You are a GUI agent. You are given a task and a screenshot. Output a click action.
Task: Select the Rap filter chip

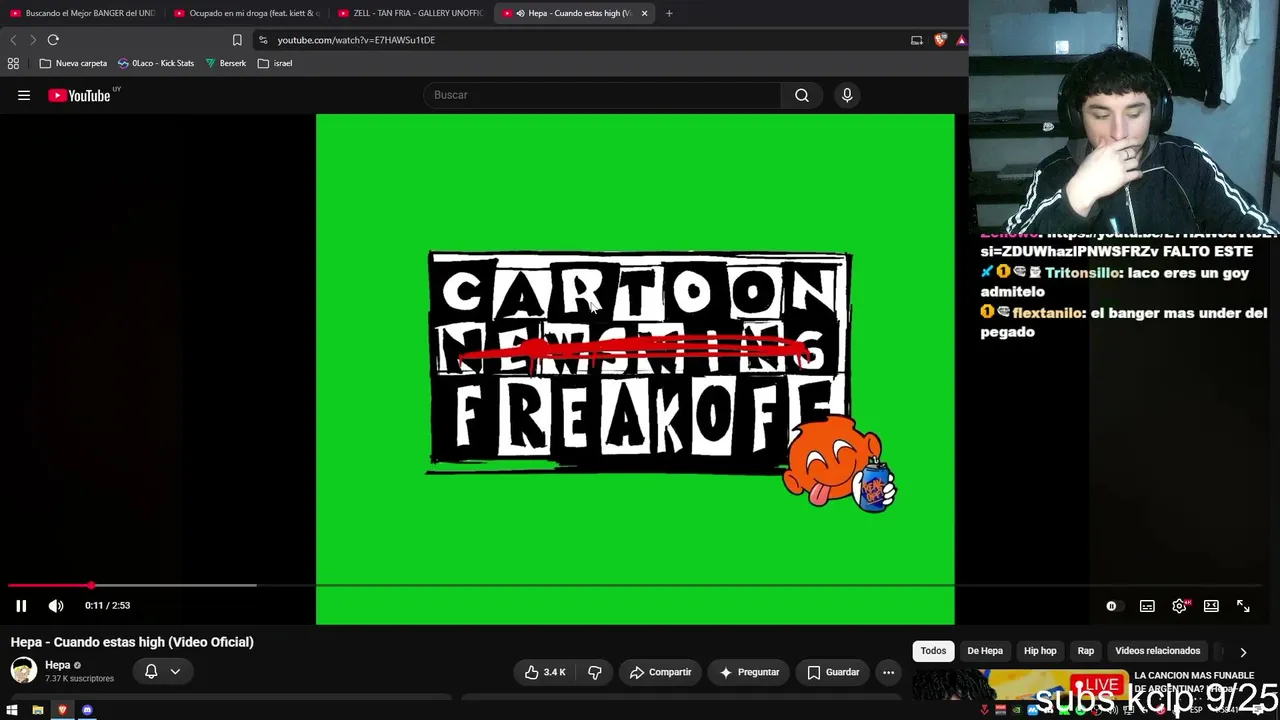click(1086, 651)
